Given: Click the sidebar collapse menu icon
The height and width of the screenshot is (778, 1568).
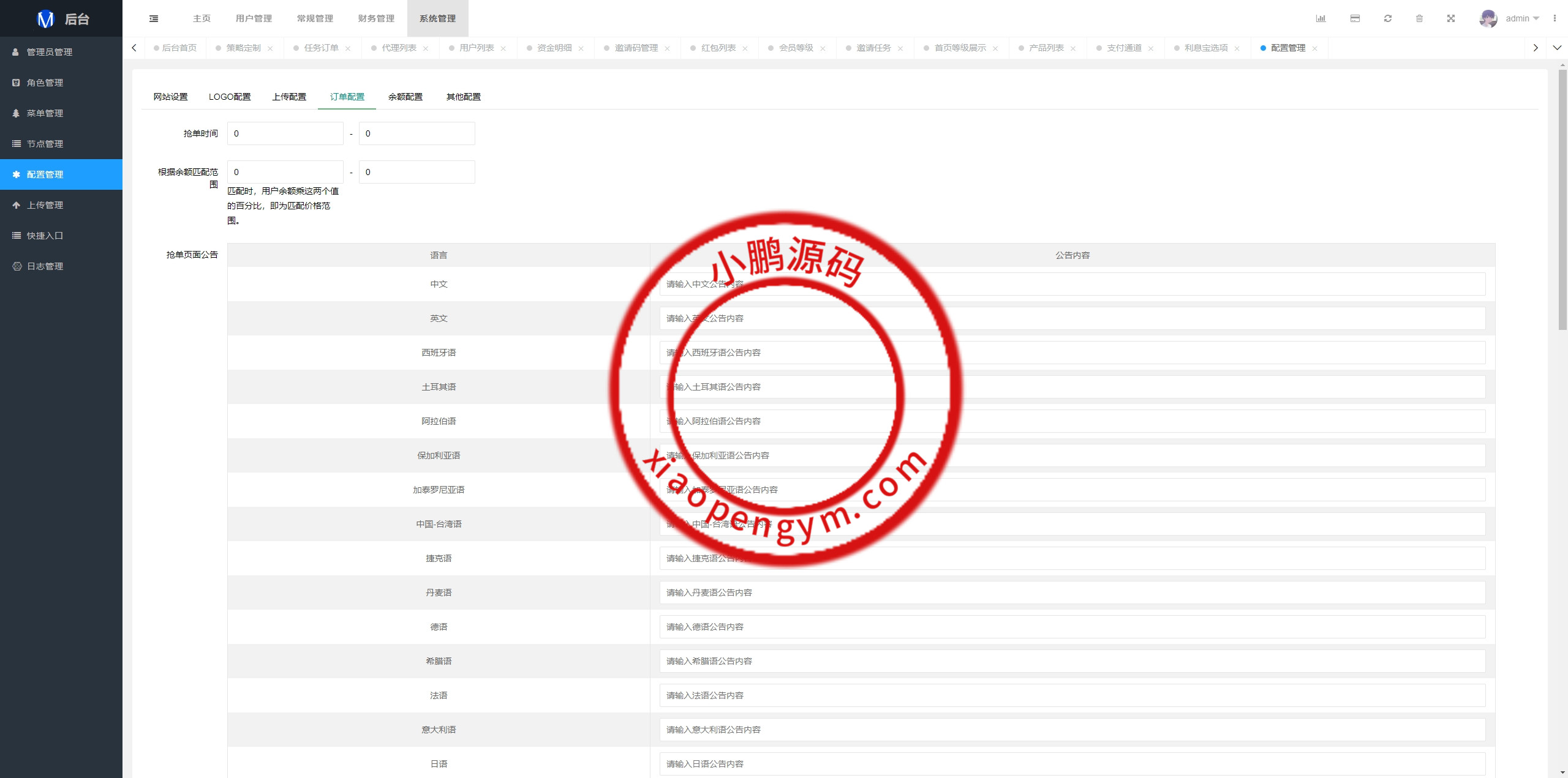Looking at the screenshot, I should pos(154,18).
